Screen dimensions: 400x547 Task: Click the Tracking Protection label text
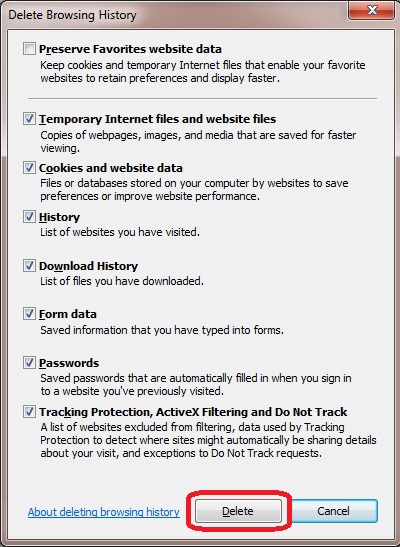point(193,412)
